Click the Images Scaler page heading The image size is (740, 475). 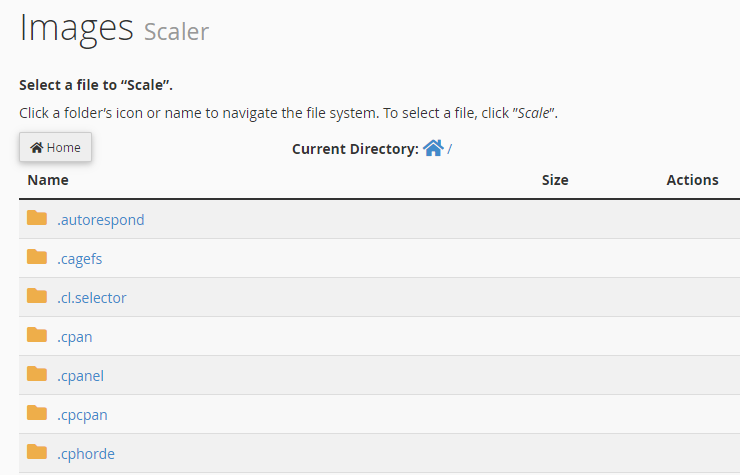tap(114, 28)
